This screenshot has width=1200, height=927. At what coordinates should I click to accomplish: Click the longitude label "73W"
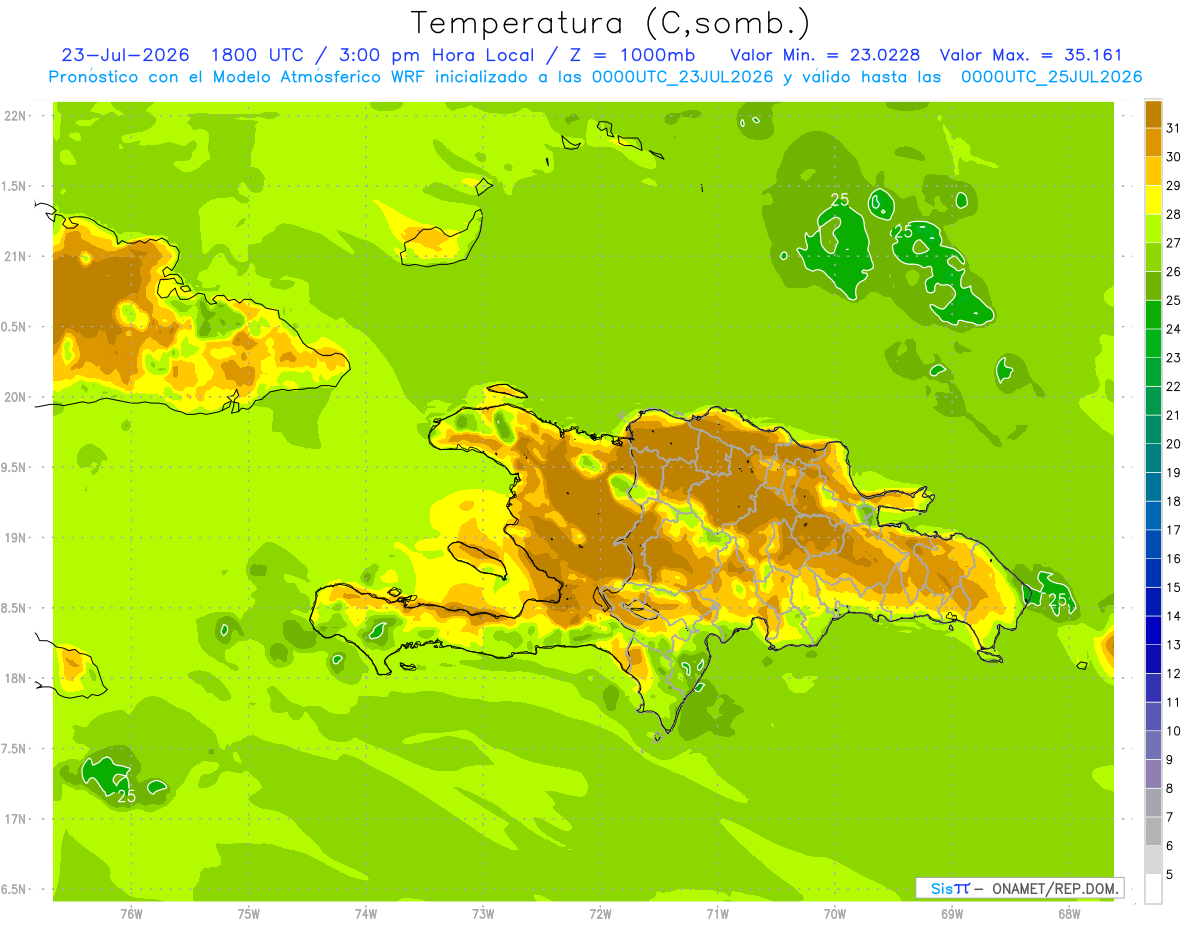click(x=483, y=914)
